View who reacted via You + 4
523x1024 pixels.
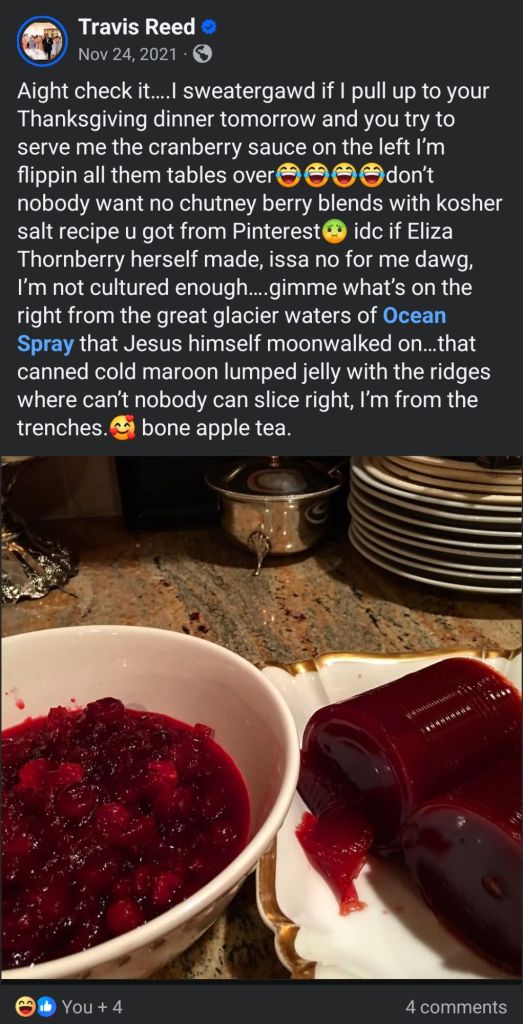[92, 1007]
